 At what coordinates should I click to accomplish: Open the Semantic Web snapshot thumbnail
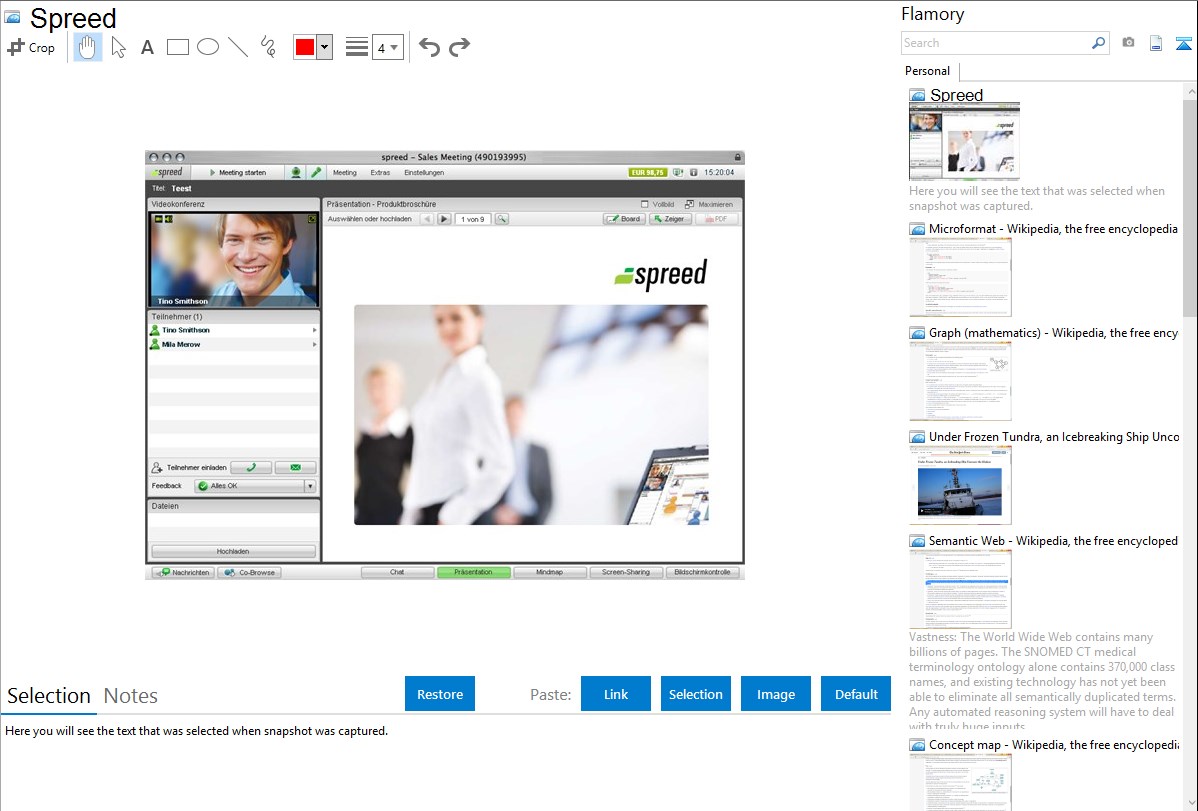tap(960, 589)
